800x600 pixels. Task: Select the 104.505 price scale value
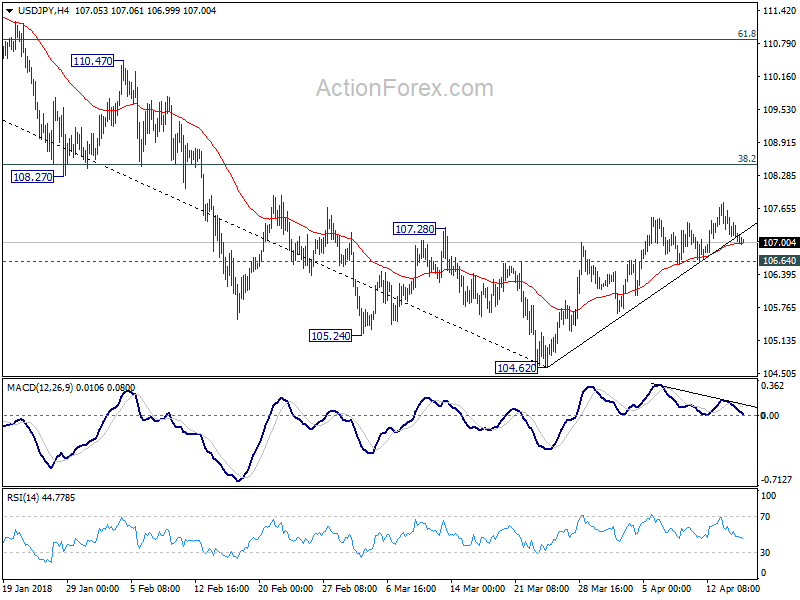tap(779, 373)
